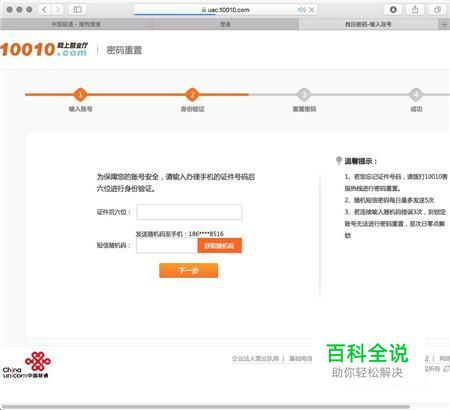The image size is (450, 410).
Task: Open the 企业法人营业执照 footer link
Action: click(x=255, y=359)
